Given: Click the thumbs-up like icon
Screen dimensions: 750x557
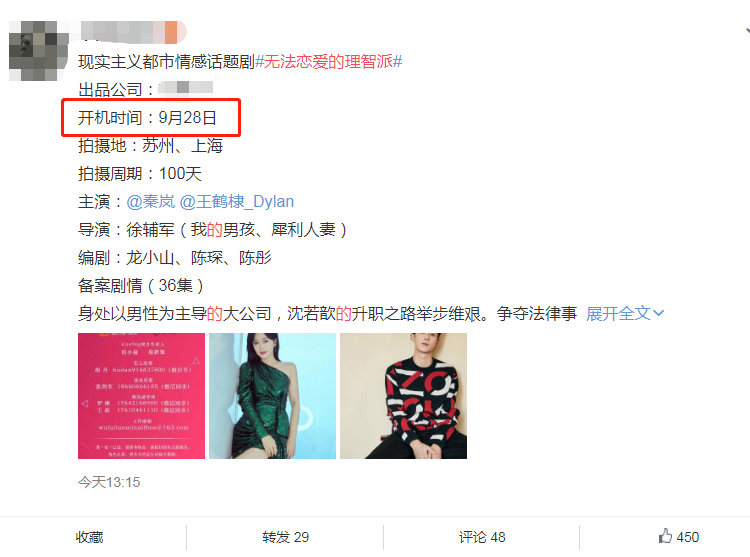Looking at the screenshot, I should tap(665, 535).
